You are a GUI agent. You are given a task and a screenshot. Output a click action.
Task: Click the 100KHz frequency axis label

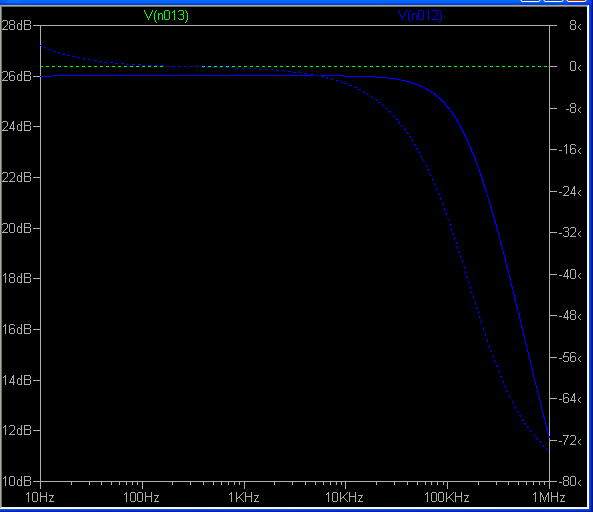click(447, 497)
